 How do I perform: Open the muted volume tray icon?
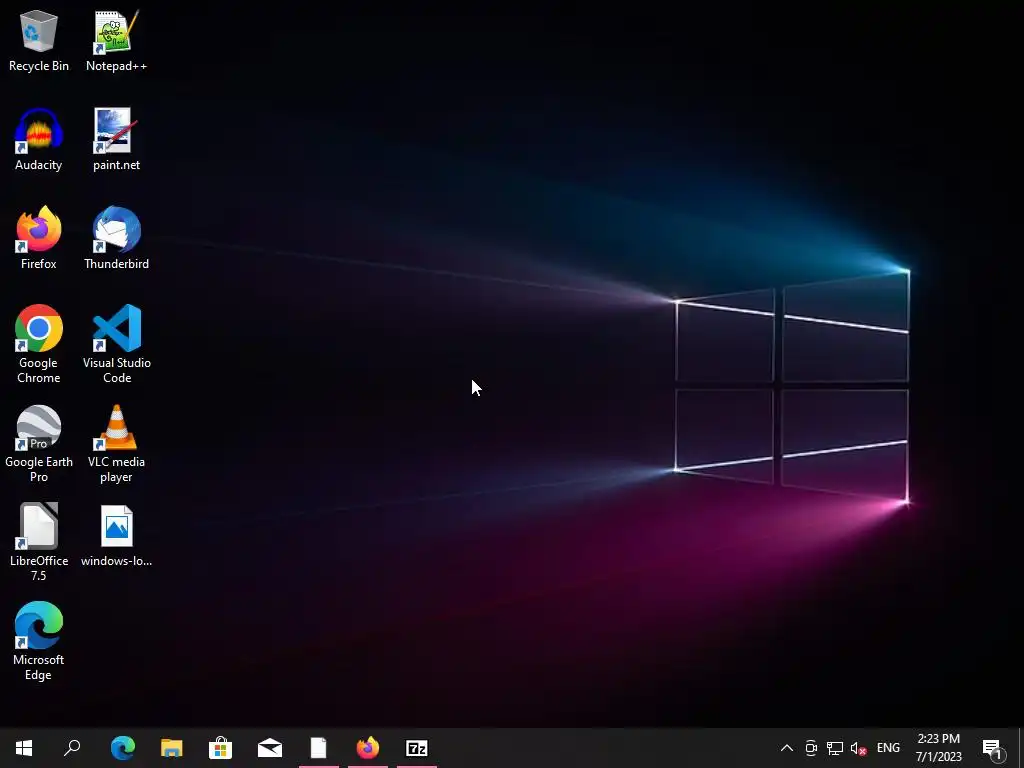(858, 748)
